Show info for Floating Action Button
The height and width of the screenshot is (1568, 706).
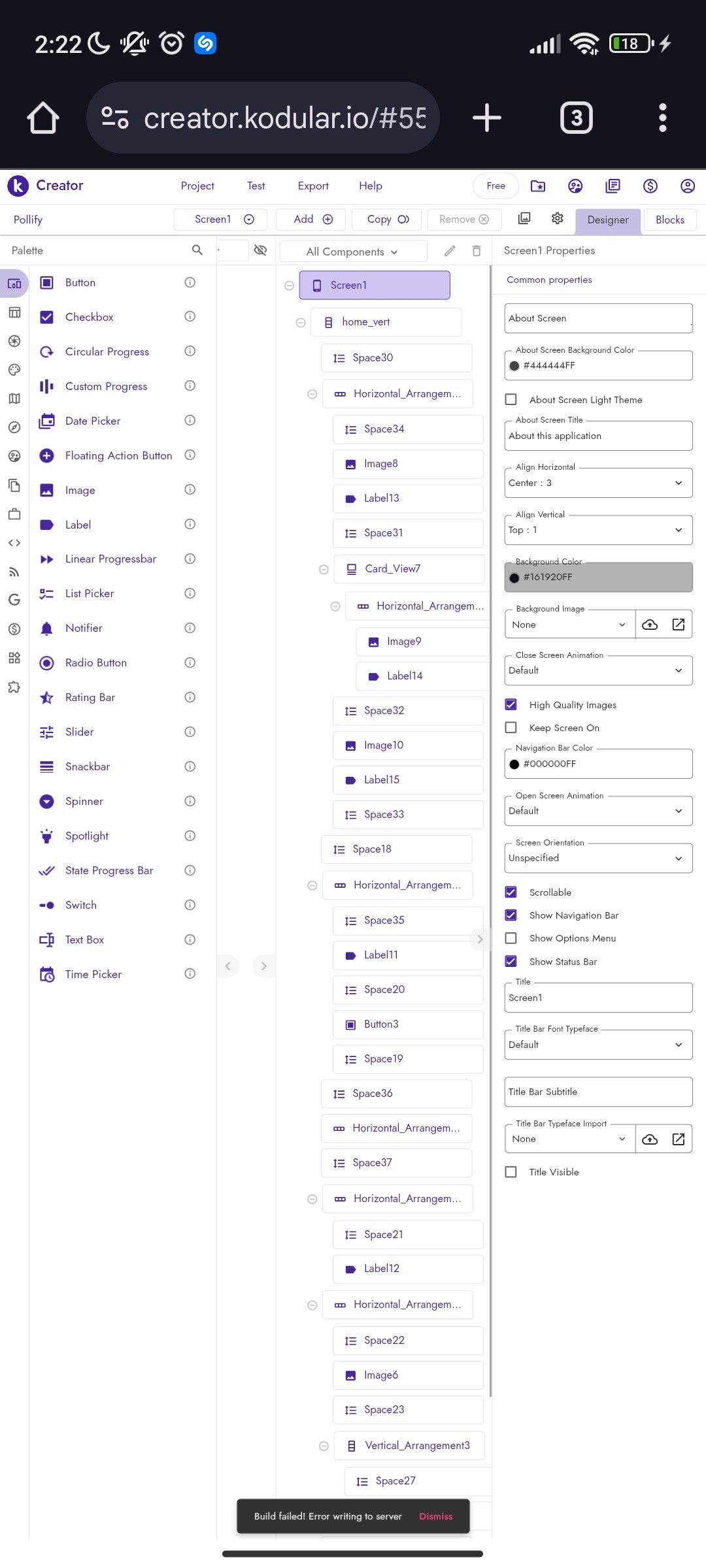[x=190, y=455]
